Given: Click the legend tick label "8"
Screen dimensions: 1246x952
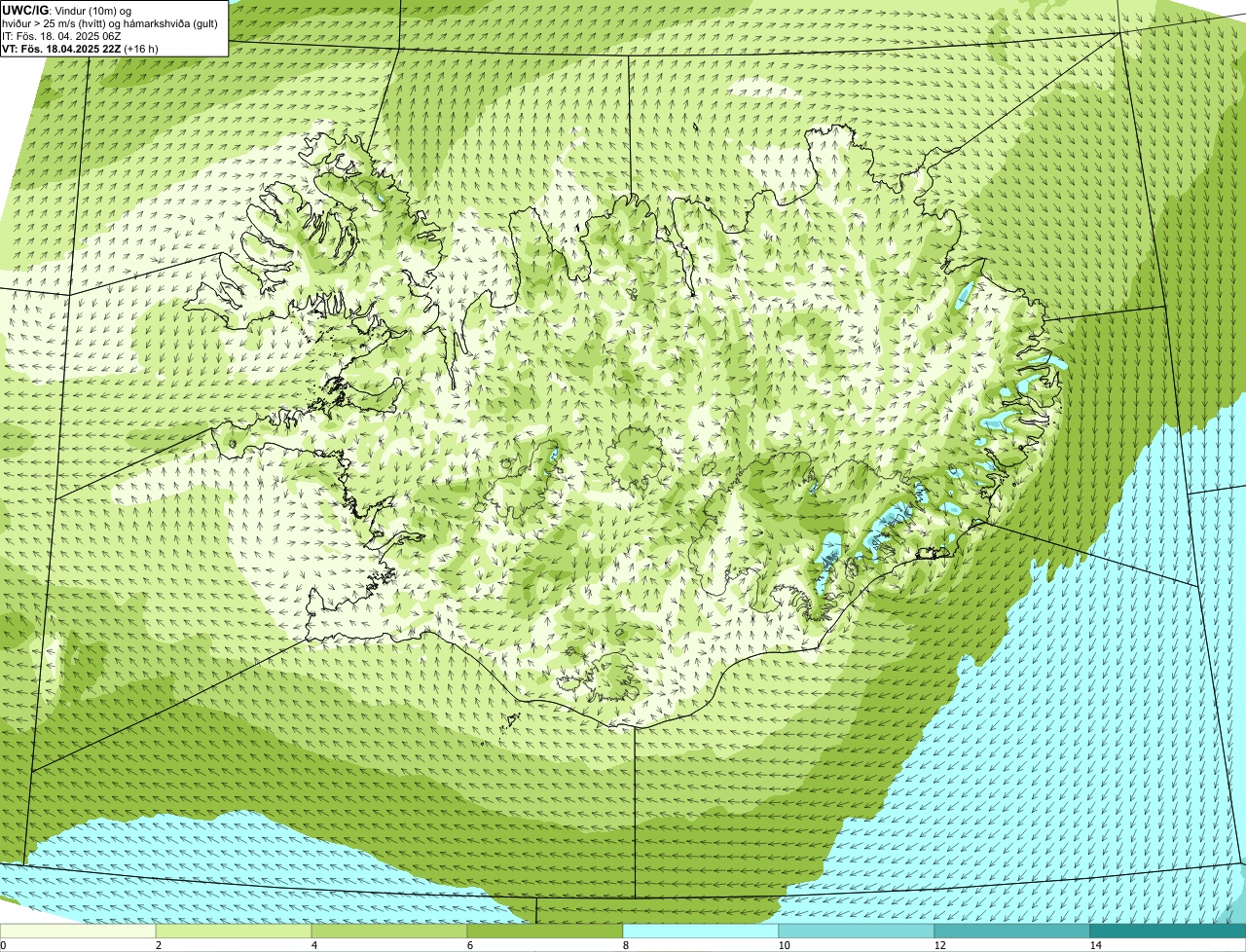Looking at the screenshot, I should tap(625, 945).
